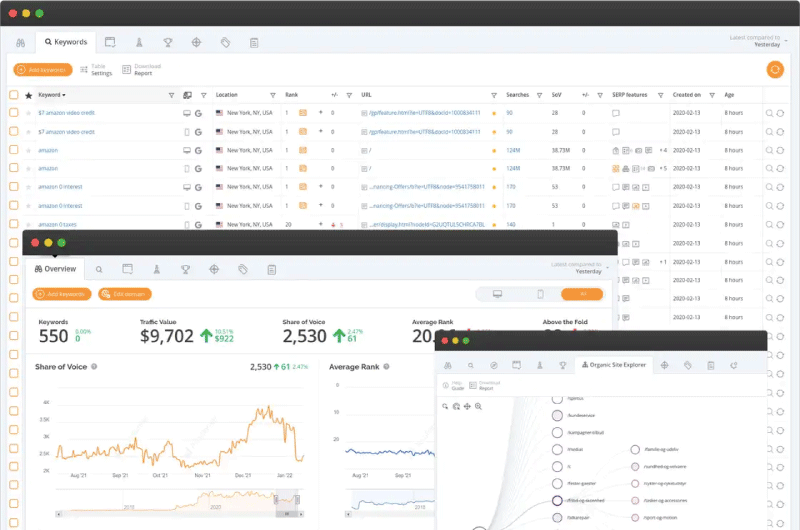800x530 pixels.
Task: Tick the checkbox for the second amazon 0 interest row
Action: [x=14, y=206]
